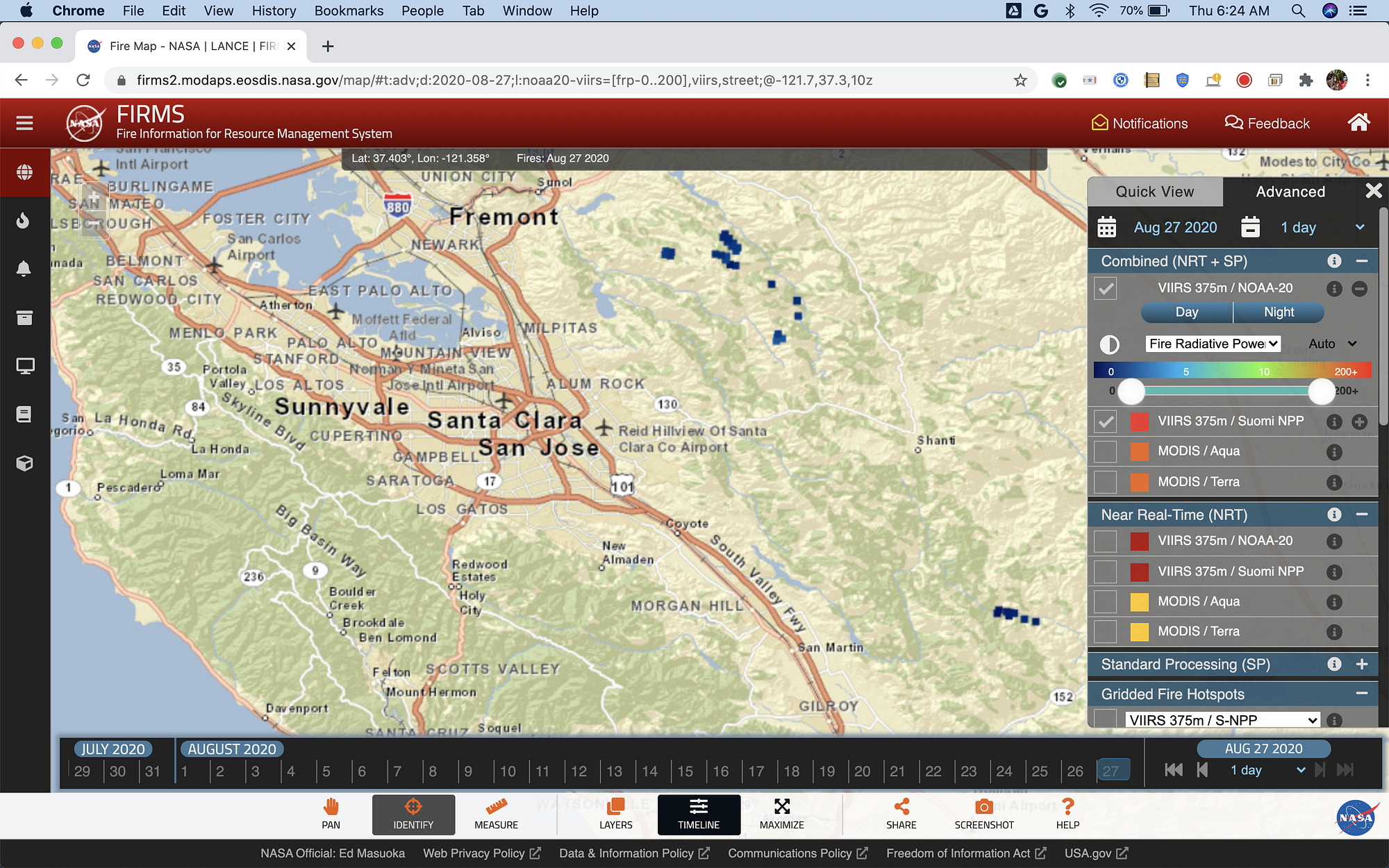
Task: Open the hamburger menu icon
Action: (x=25, y=123)
